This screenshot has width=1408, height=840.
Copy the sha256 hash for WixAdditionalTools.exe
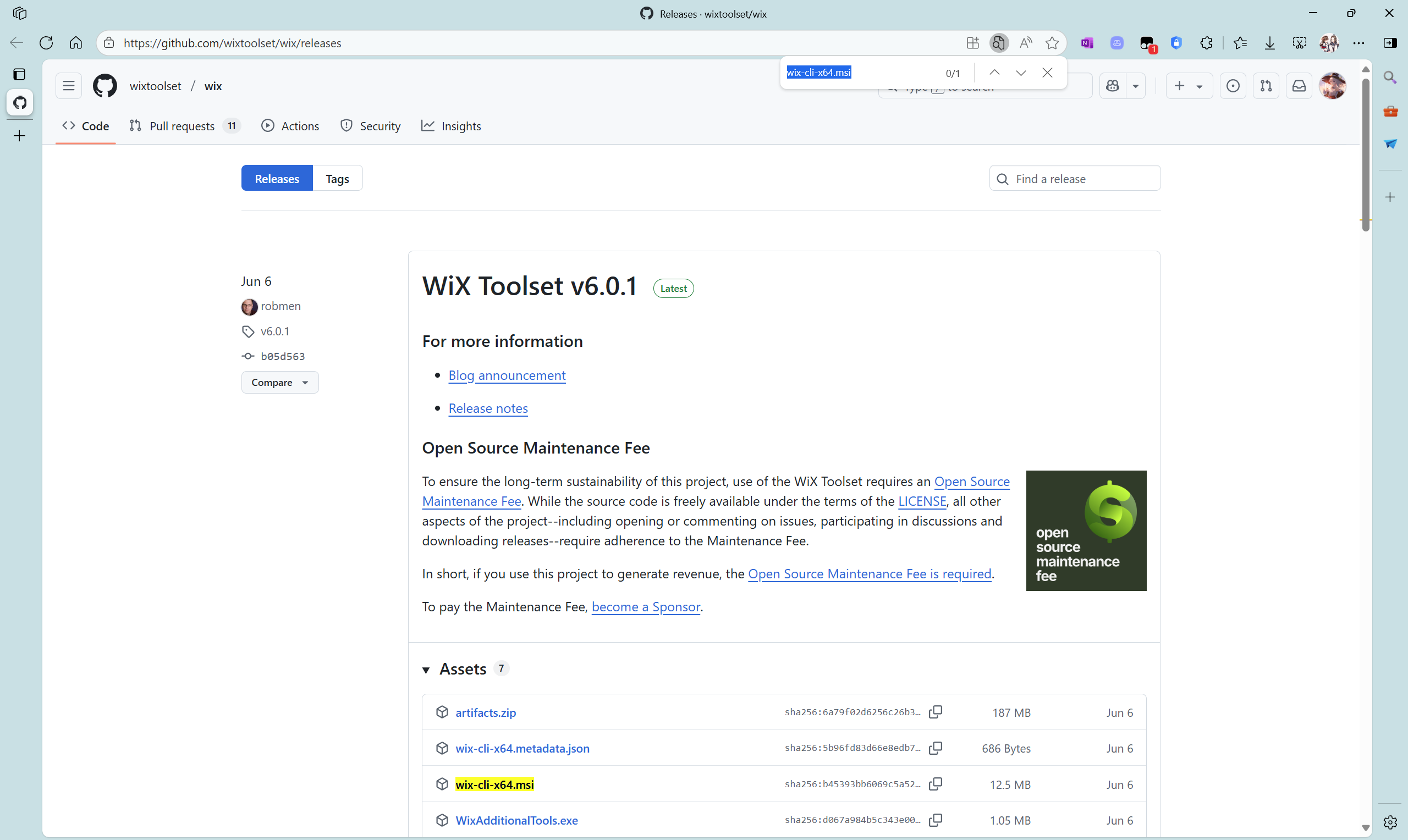[x=936, y=820]
